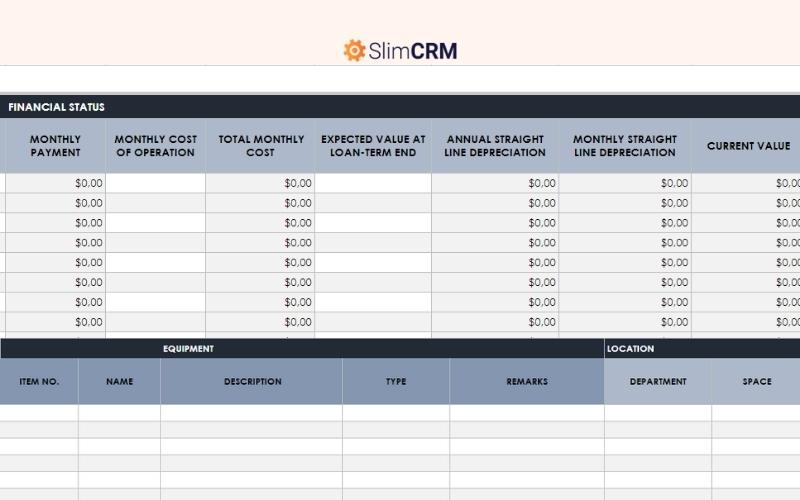This screenshot has width=800, height=500.
Task: Click the Description column header
Action: [252, 381]
